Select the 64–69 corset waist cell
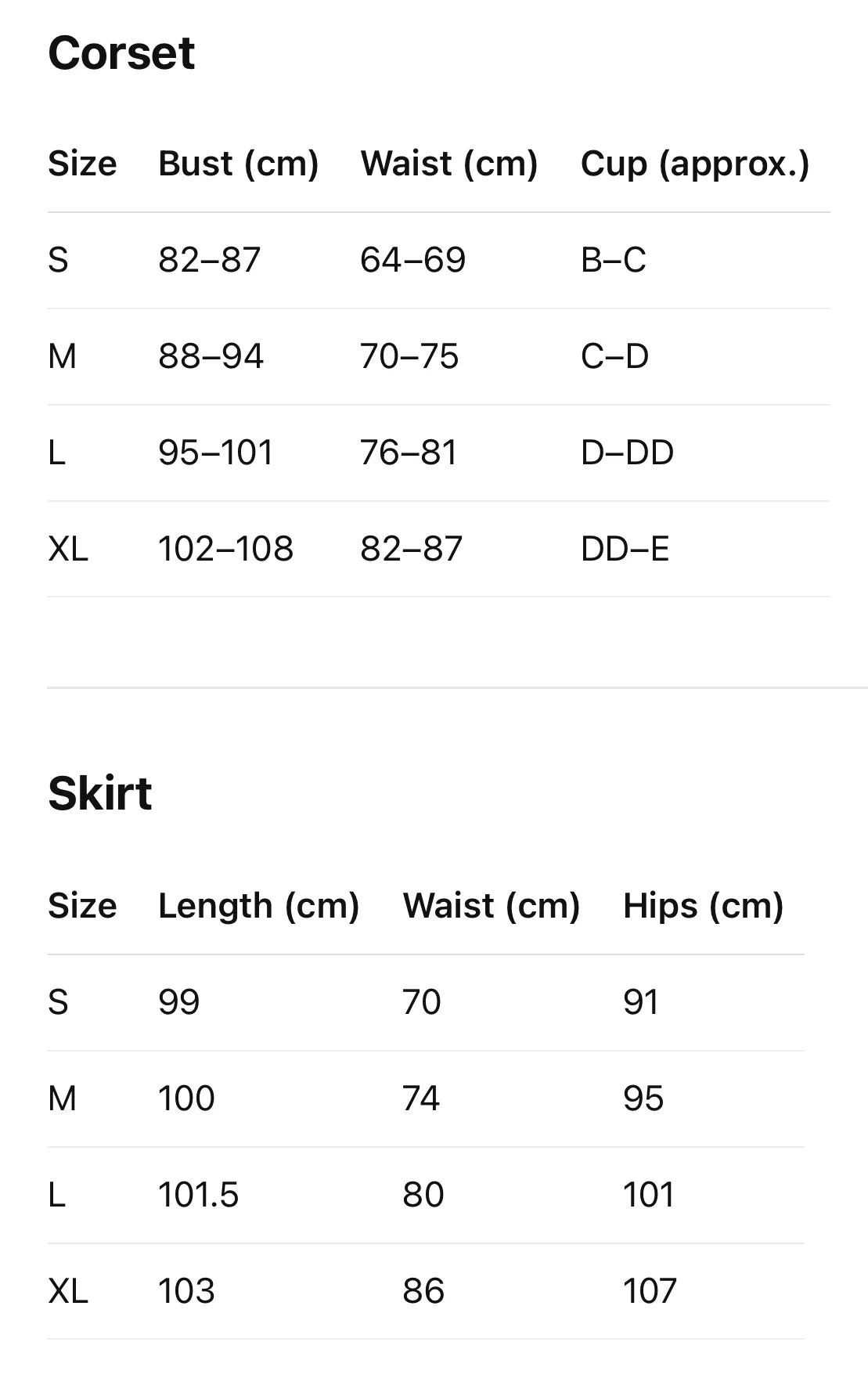The height and width of the screenshot is (1378, 868). (412, 260)
